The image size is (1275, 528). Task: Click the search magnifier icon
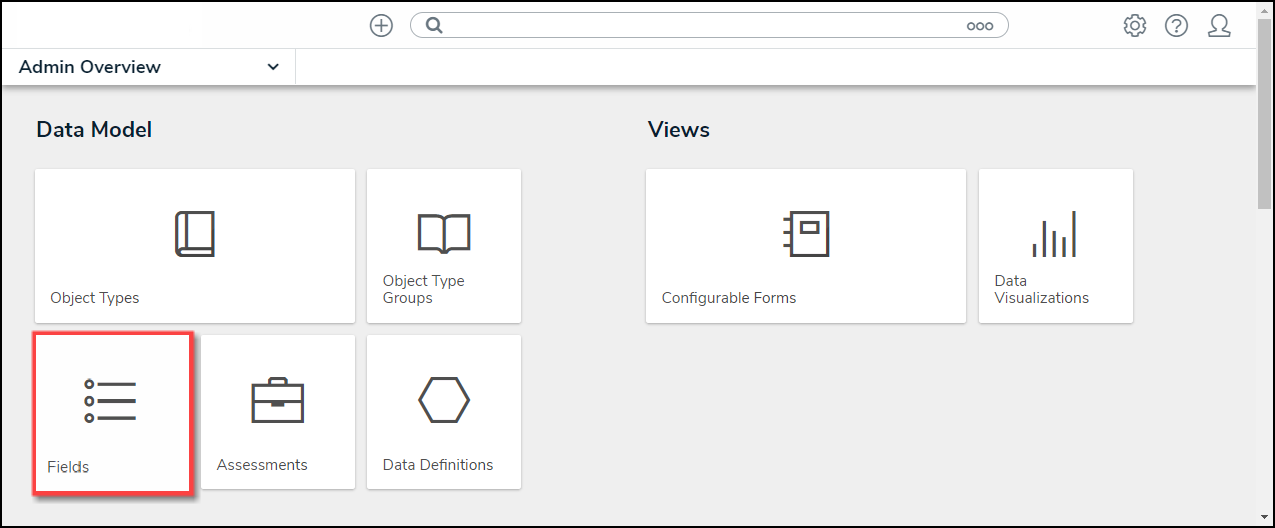434,26
